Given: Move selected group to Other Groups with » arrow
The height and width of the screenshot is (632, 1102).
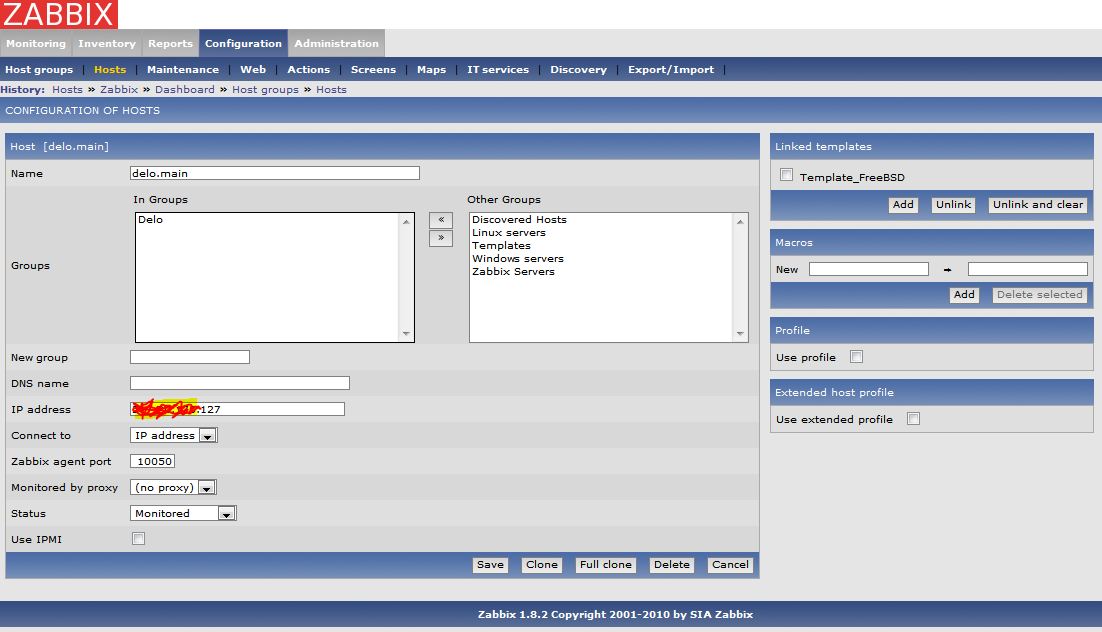Looking at the screenshot, I should (441, 238).
